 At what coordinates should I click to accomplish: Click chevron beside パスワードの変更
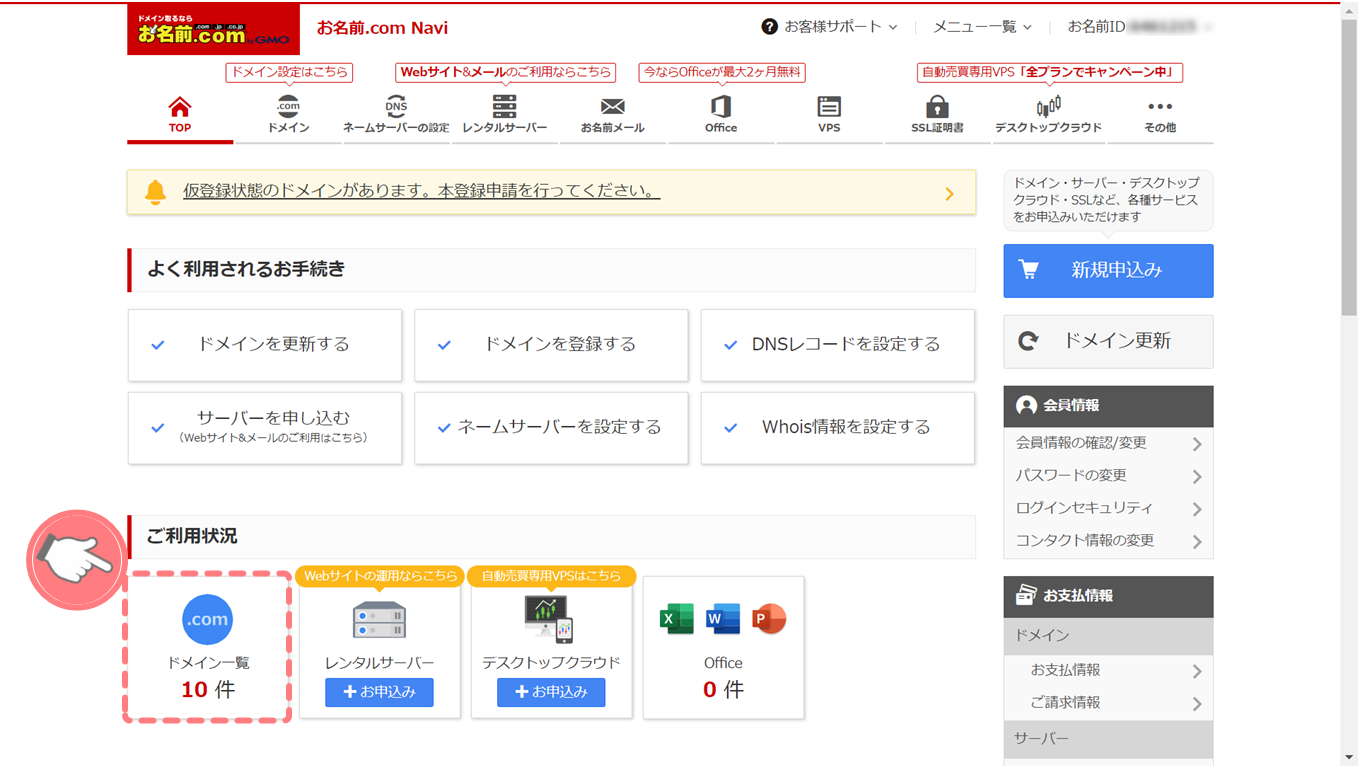pyautogui.click(x=1197, y=477)
